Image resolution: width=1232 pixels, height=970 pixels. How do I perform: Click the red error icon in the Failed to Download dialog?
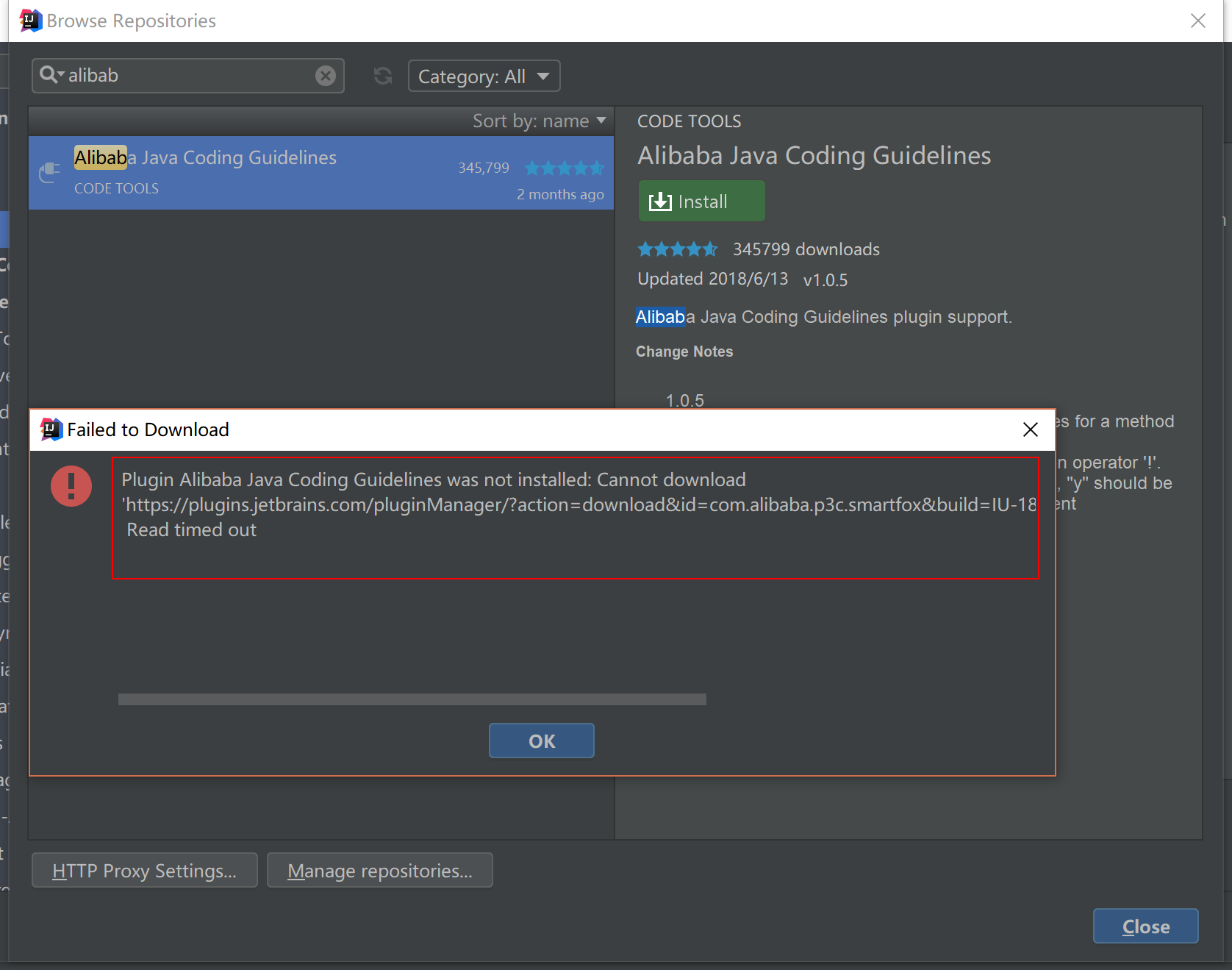coord(71,486)
